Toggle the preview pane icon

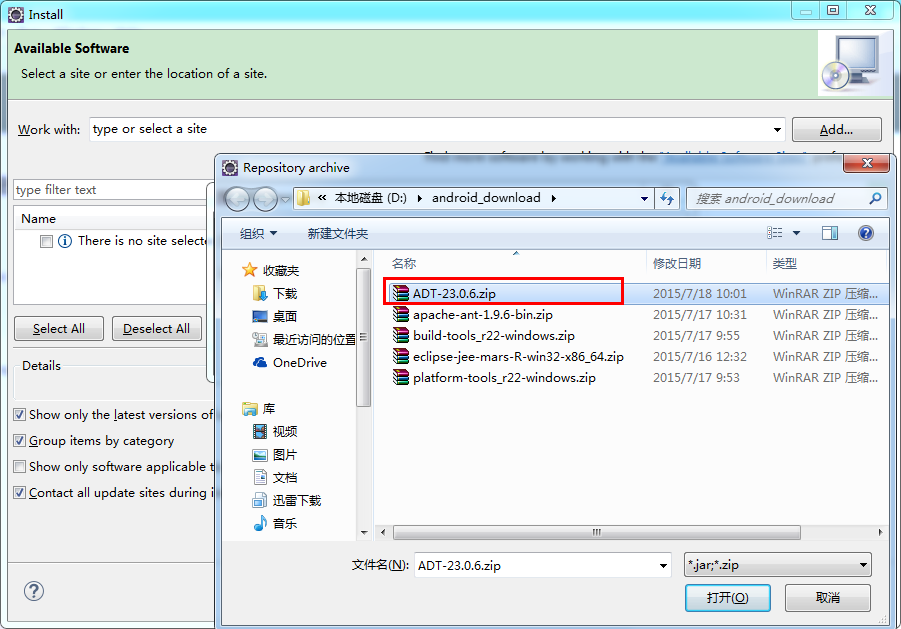click(830, 233)
